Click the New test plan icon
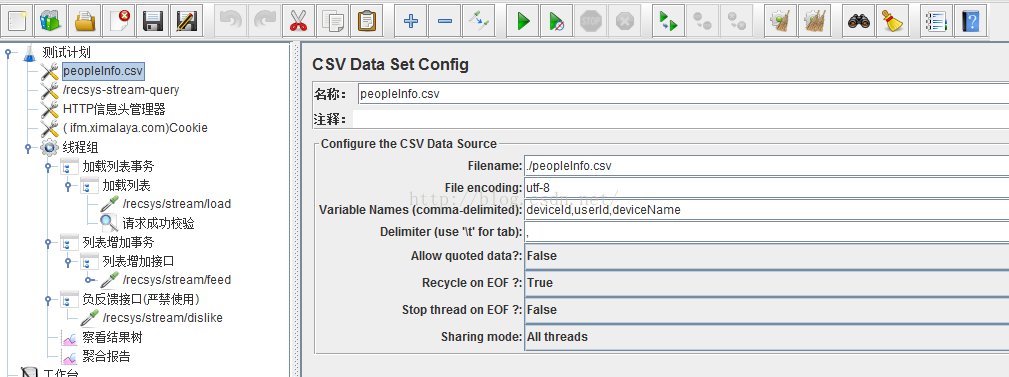The width and height of the screenshot is (1009, 377). click(17, 21)
